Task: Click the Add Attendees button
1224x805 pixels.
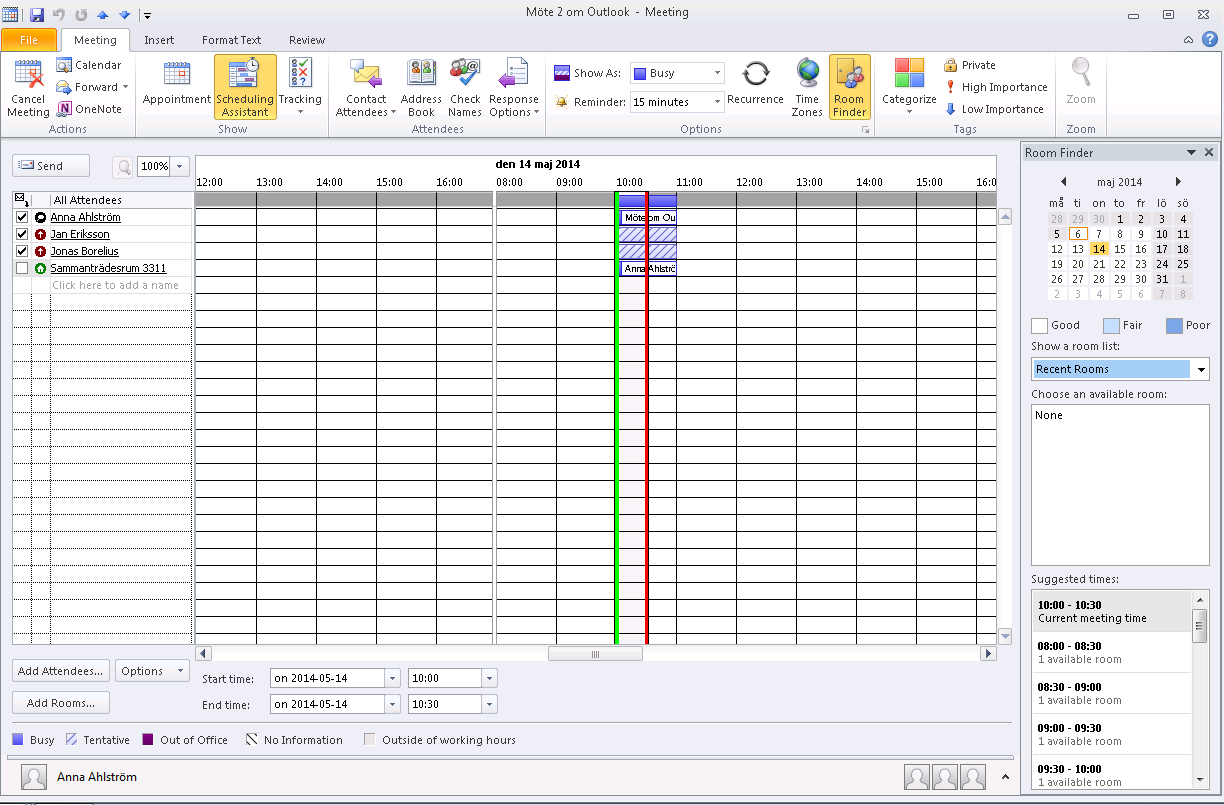Action: pyautogui.click(x=61, y=671)
